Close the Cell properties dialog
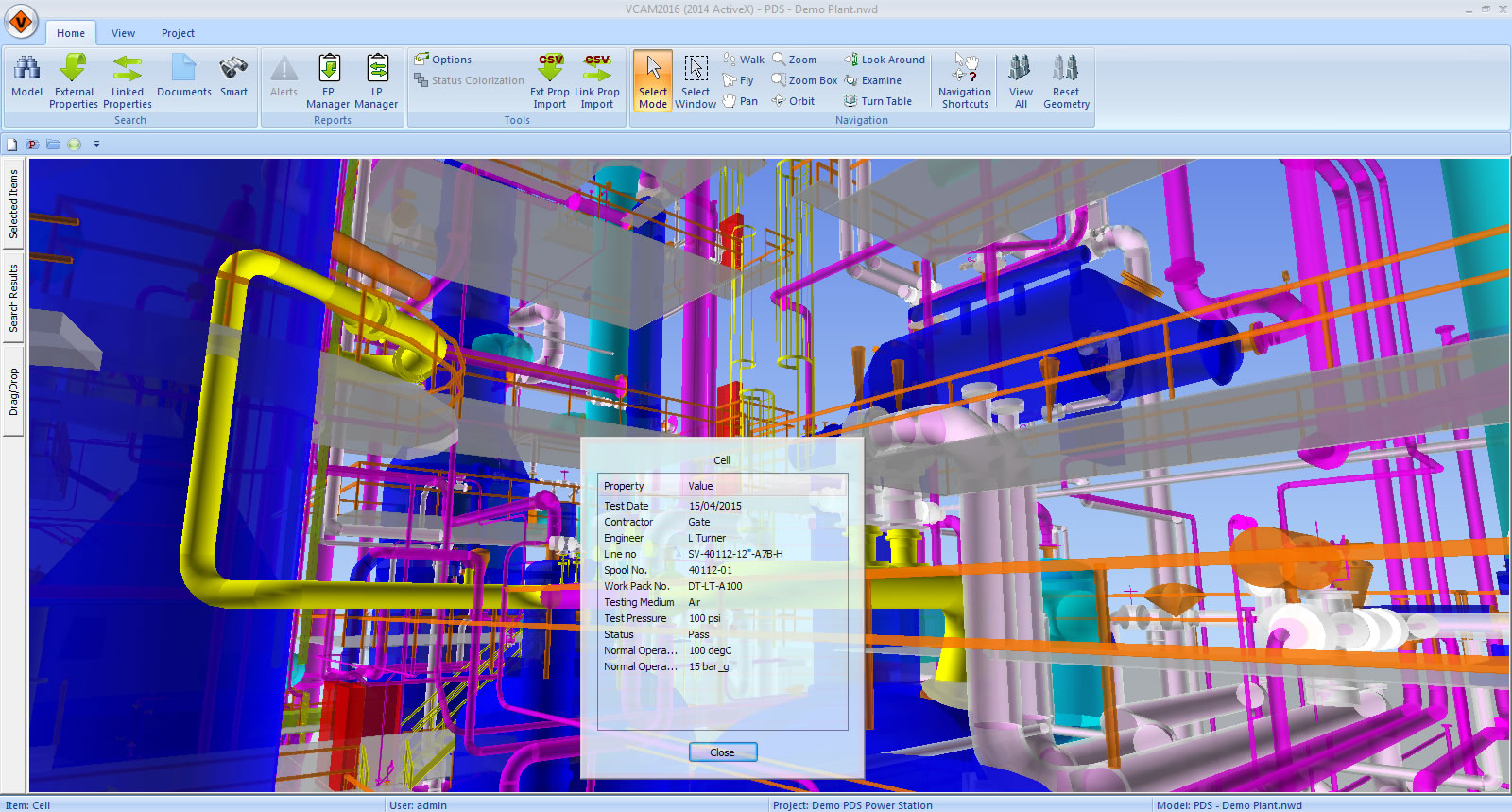The height and width of the screenshot is (812, 1512). 722,752
